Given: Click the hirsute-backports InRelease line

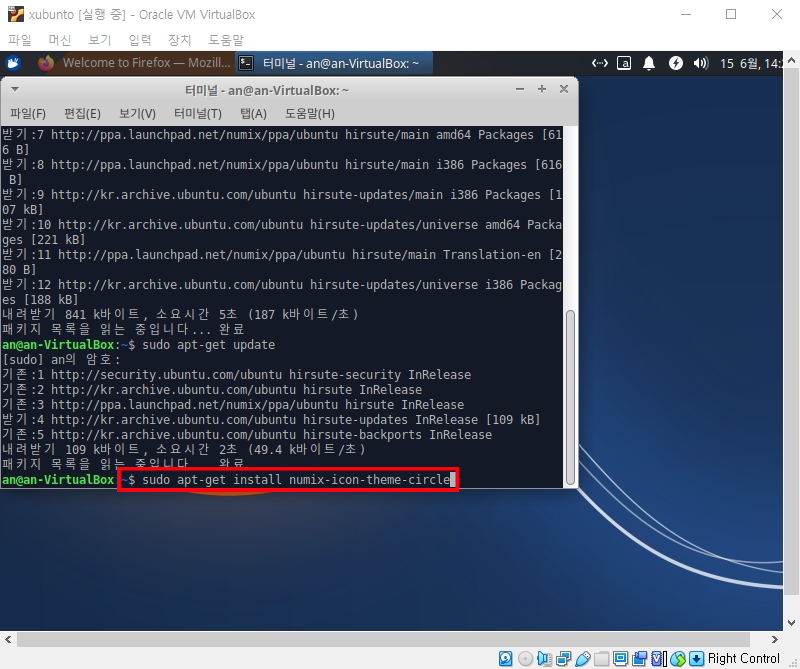Looking at the screenshot, I should pos(247,435).
